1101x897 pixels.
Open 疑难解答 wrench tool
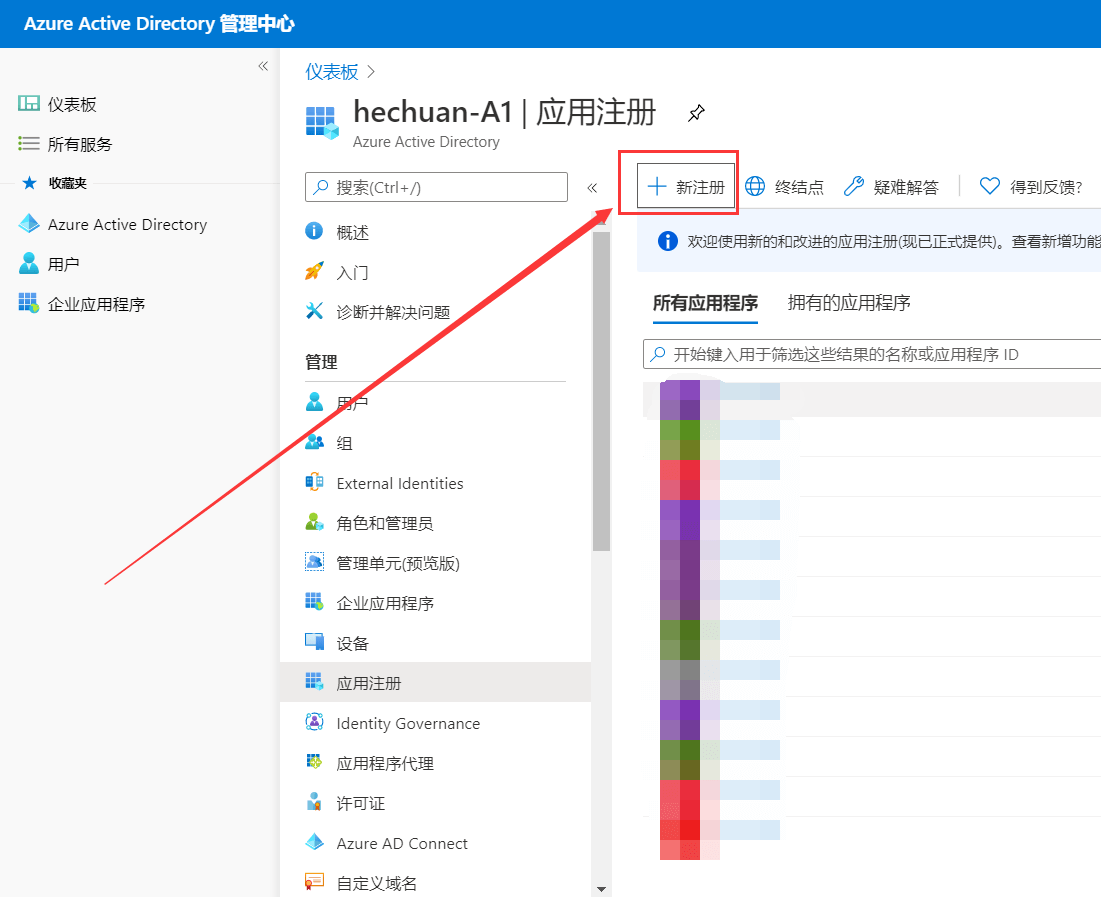(x=853, y=187)
